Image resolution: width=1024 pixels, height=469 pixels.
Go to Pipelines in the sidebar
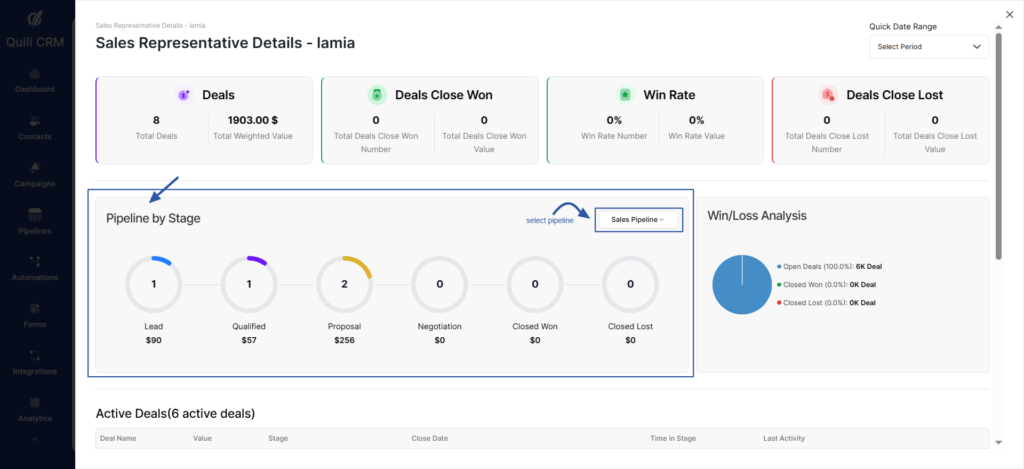tap(35, 214)
